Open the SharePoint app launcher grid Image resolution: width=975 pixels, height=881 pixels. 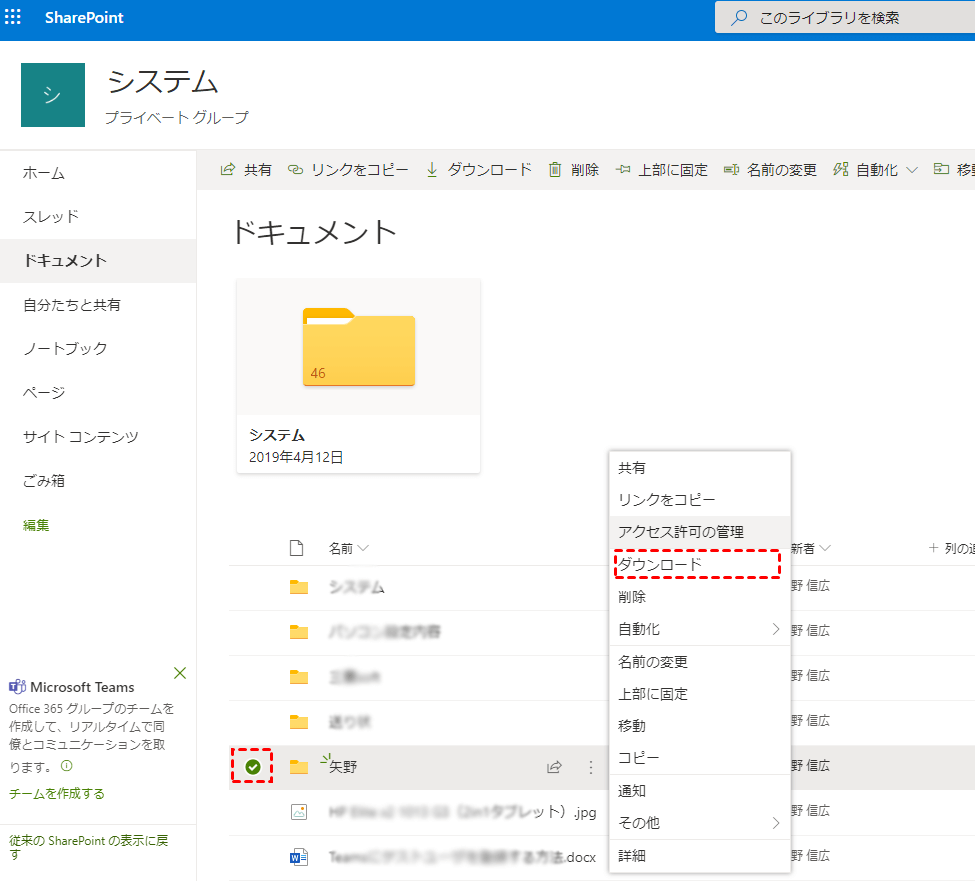coord(13,18)
